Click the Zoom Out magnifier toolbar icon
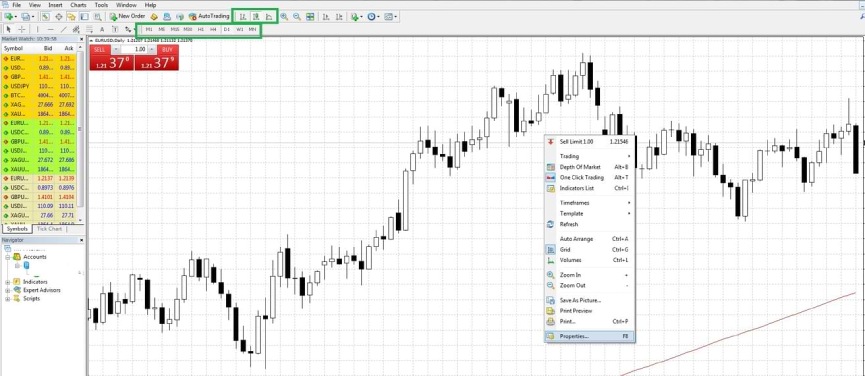 point(297,17)
